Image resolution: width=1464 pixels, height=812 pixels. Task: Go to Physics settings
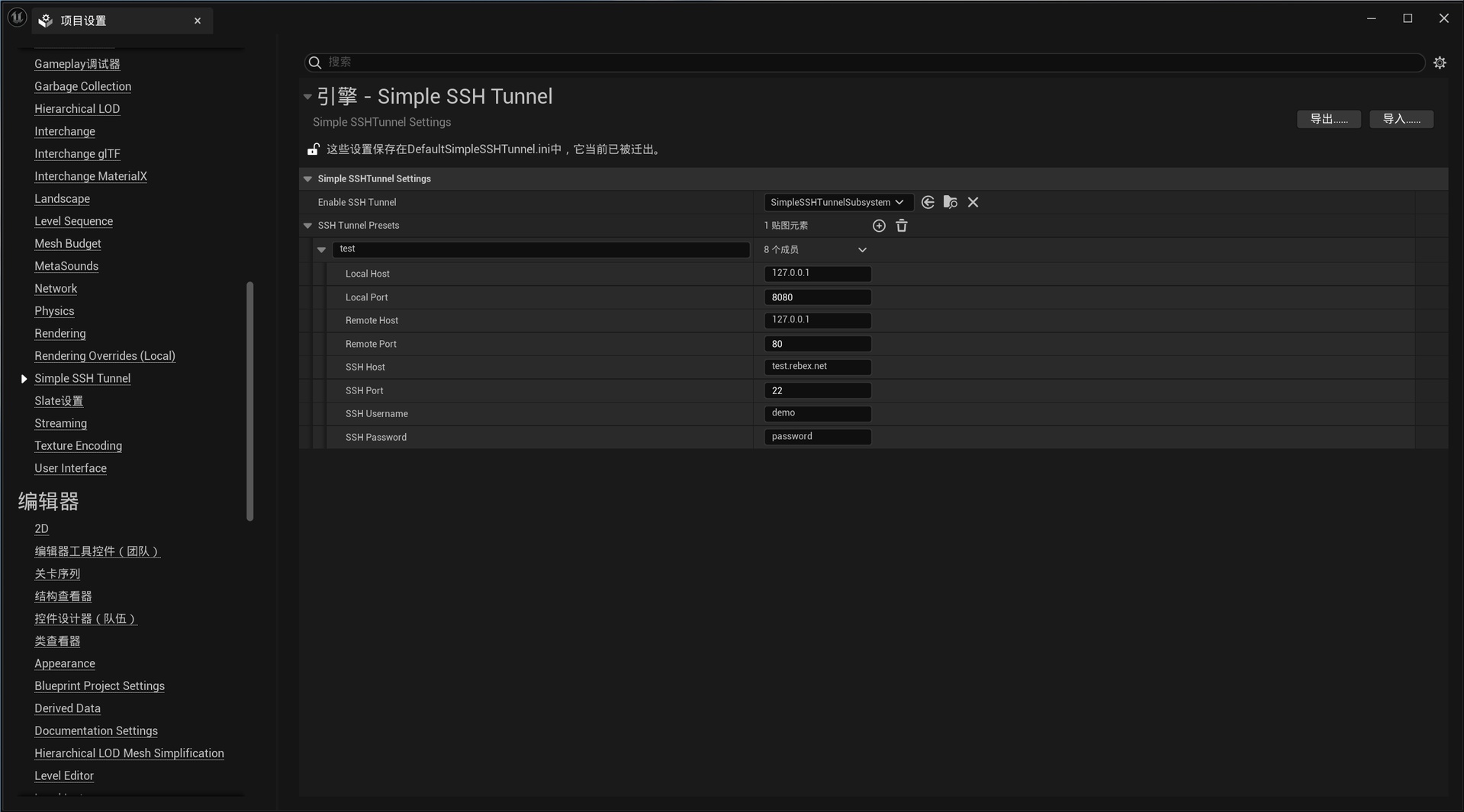pyautogui.click(x=54, y=311)
